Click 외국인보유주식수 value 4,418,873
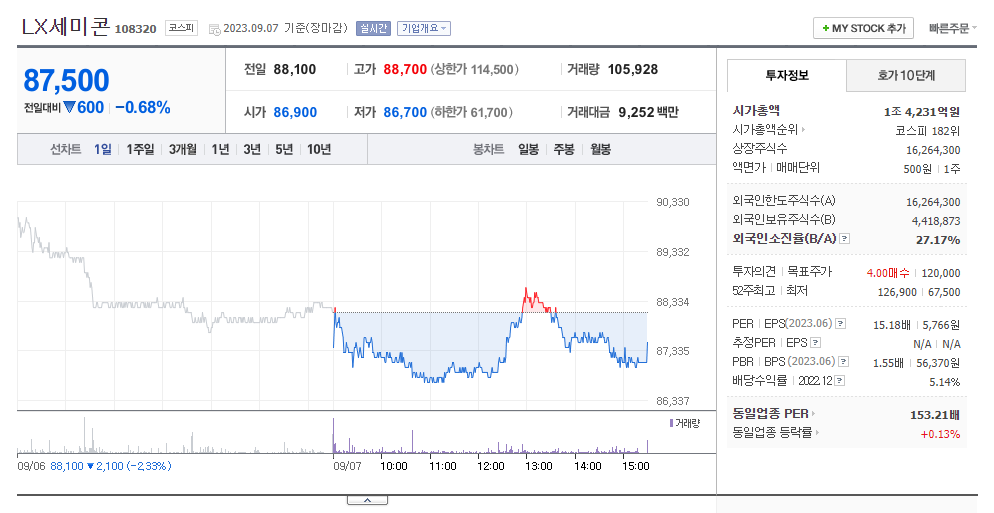 pos(936,221)
